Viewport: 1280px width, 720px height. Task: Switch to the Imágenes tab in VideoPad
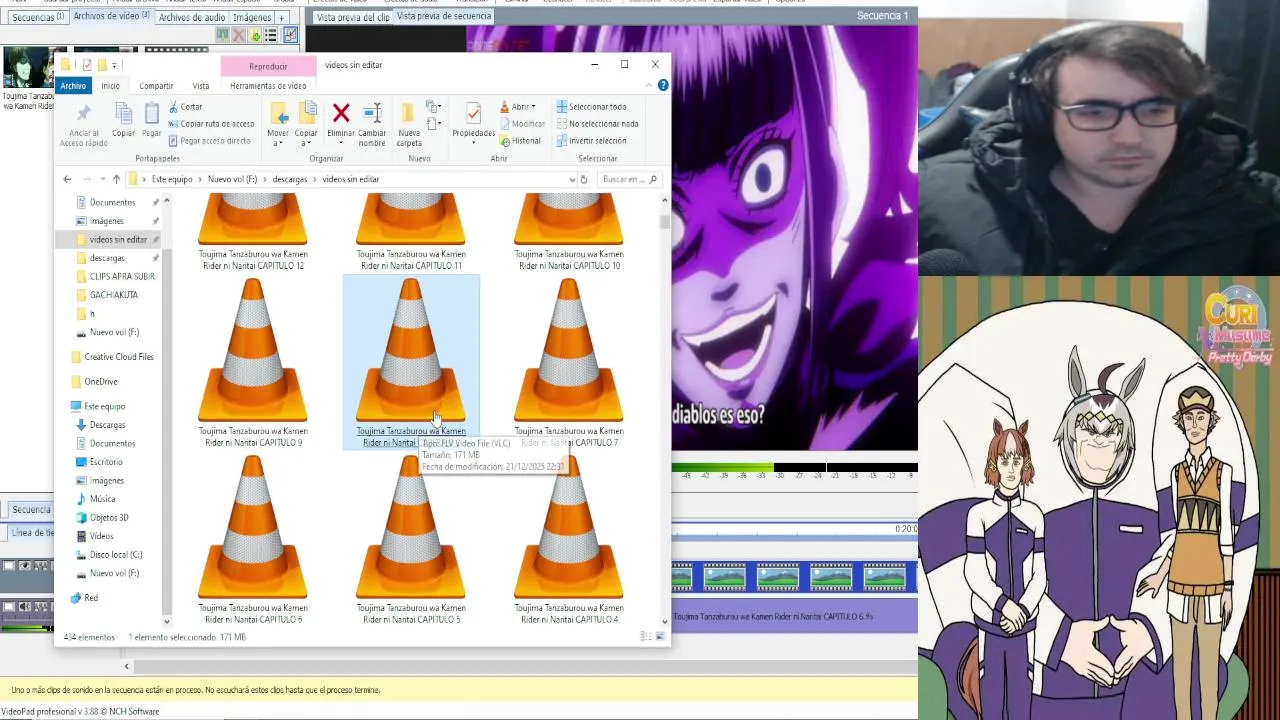252,17
